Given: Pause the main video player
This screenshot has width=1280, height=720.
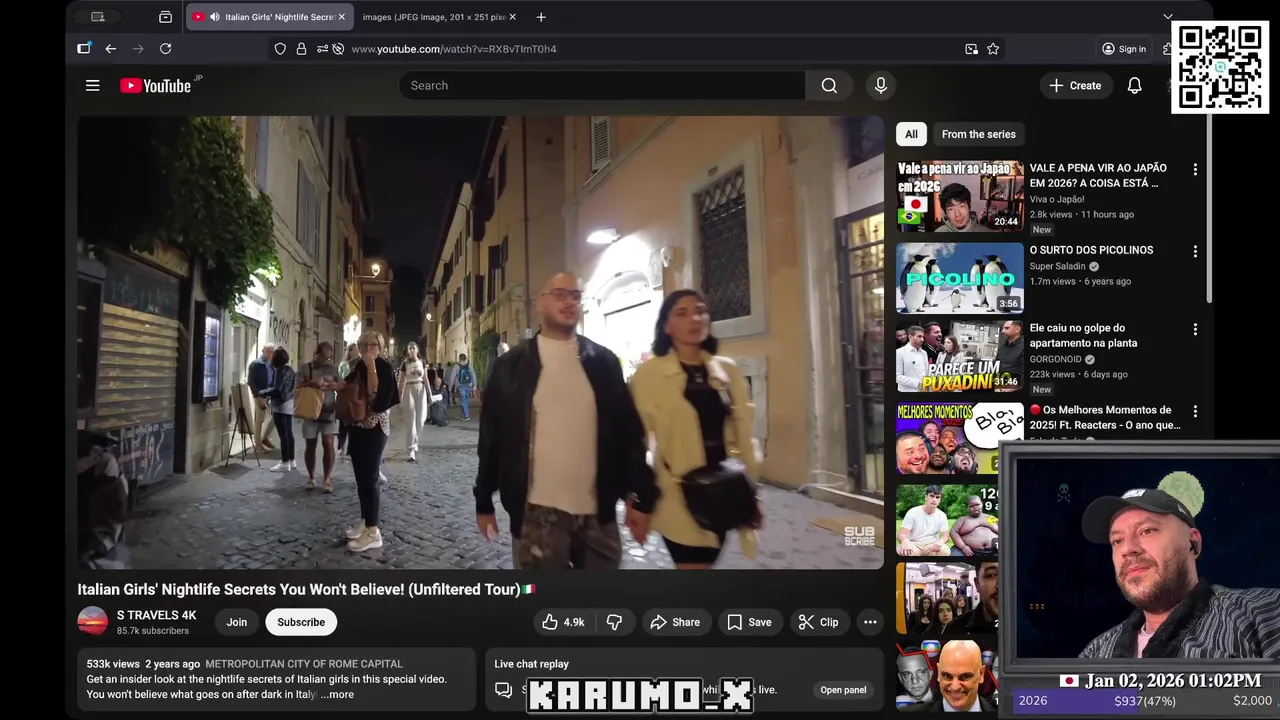Looking at the screenshot, I should (481, 342).
